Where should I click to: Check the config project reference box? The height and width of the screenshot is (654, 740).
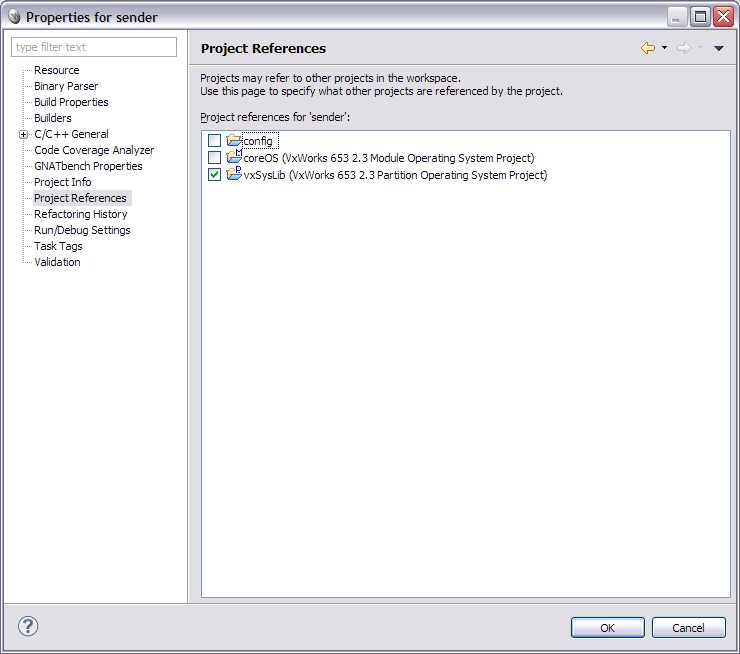click(214, 141)
